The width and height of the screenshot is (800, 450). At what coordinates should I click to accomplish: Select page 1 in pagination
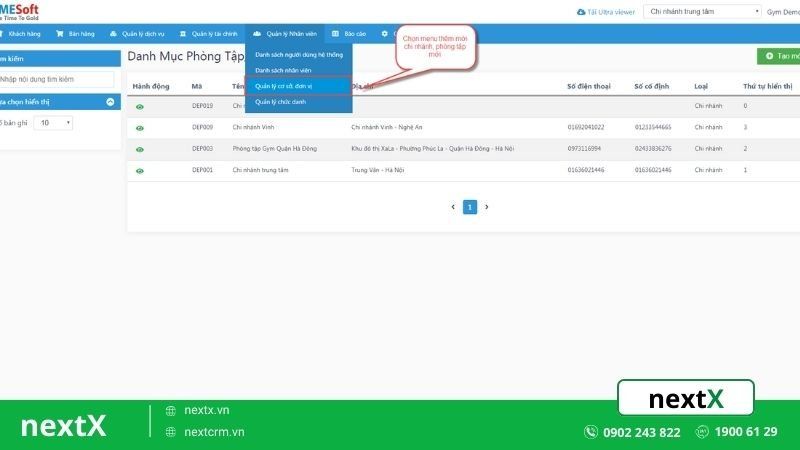[x=470, y=207]
